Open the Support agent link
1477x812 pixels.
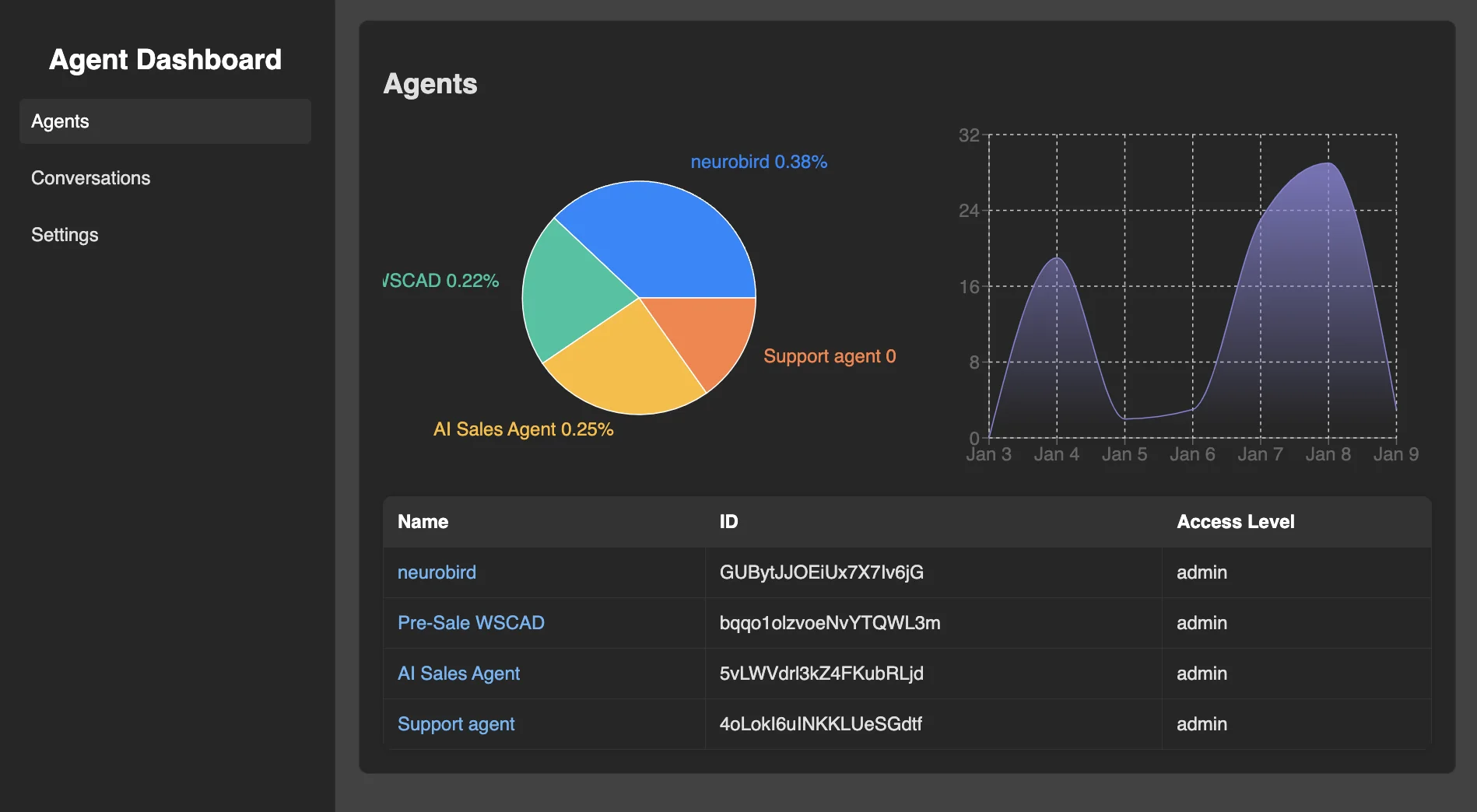point(456,724)
